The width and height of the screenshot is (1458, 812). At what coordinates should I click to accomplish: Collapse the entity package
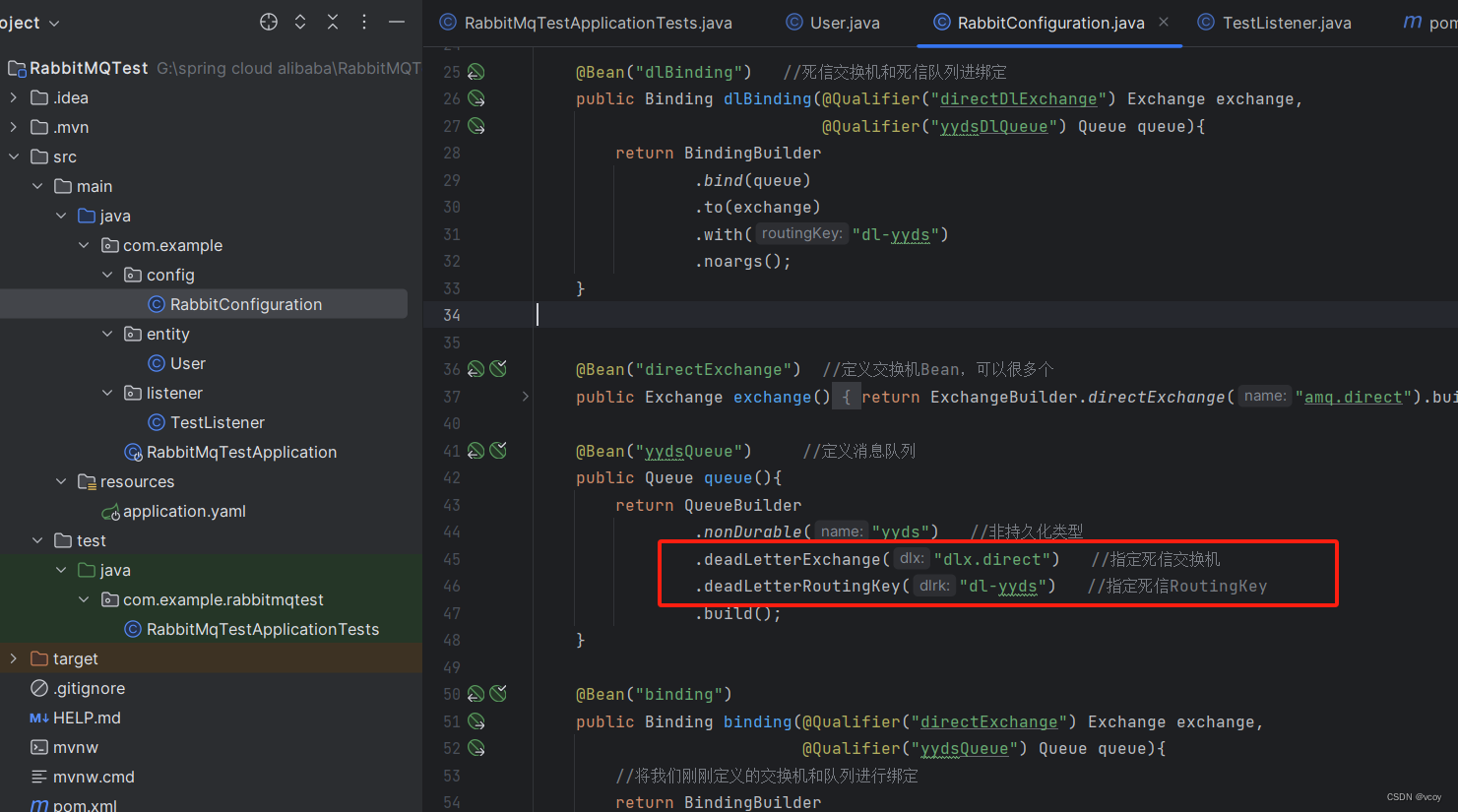coord(107,334)
